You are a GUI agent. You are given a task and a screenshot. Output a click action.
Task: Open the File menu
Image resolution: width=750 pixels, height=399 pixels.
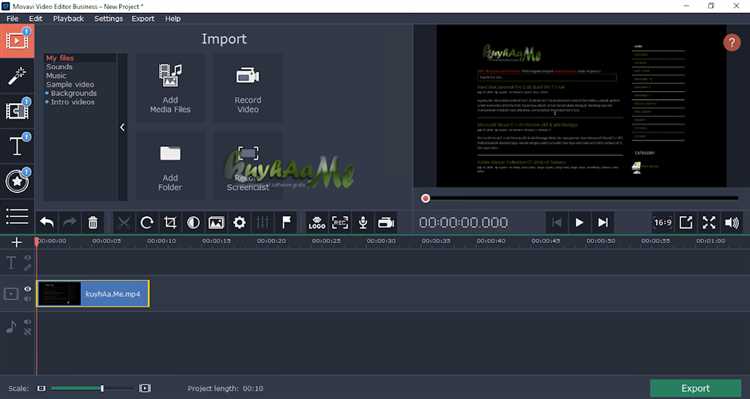click(x=12, y=19)
